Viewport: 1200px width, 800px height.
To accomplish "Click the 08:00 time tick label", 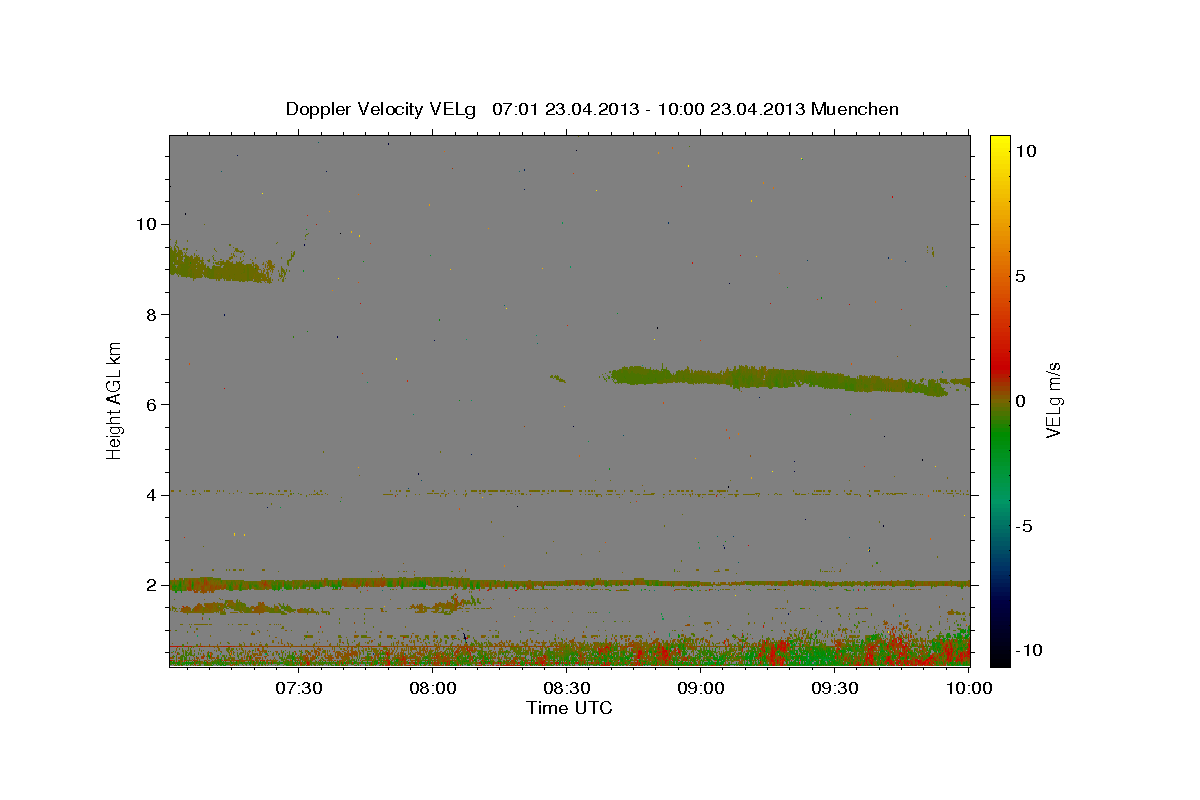I will tap(433, 688).
